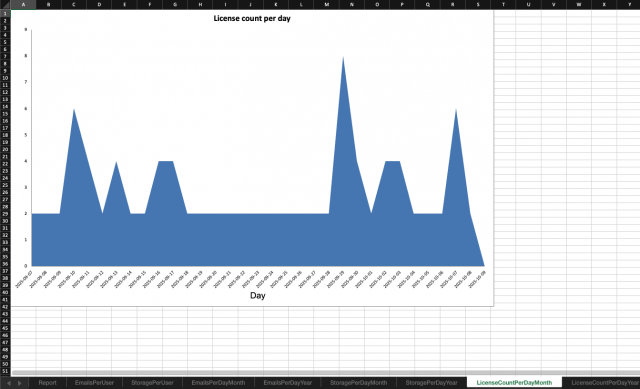Screen dimensions: 640x389
Task: Click the previous sheet navigation arrow
Action: click(x=9, y=383)
